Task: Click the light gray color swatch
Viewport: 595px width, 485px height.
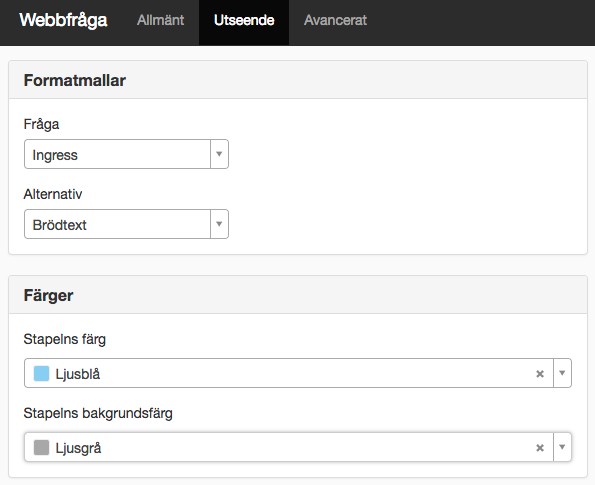Action: click(x=41, y=447)
